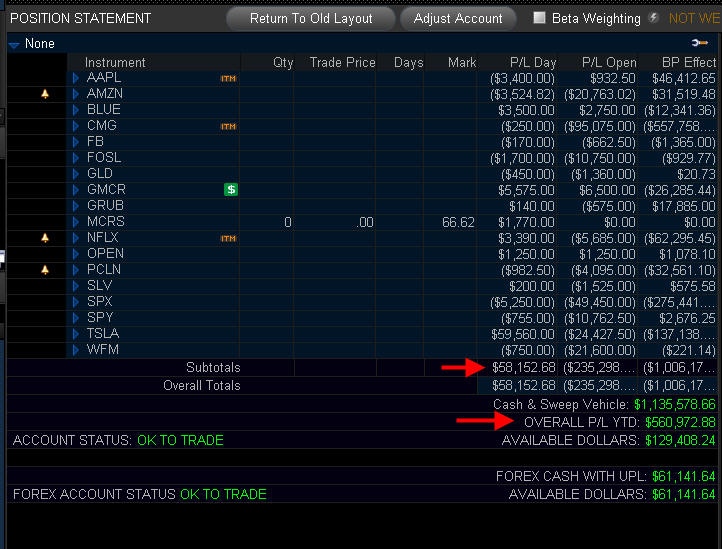
Task: Open the wrench settings icon
Action: (699, 44)
